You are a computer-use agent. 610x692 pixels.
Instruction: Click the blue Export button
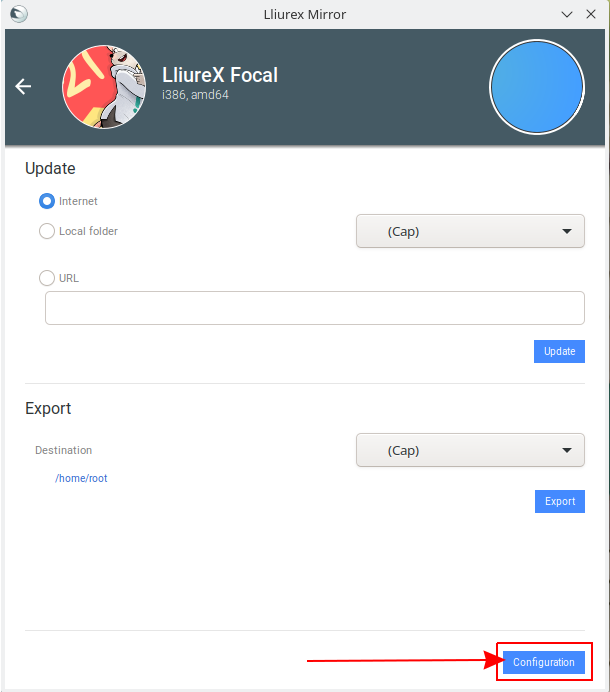[x=560, y=501]
